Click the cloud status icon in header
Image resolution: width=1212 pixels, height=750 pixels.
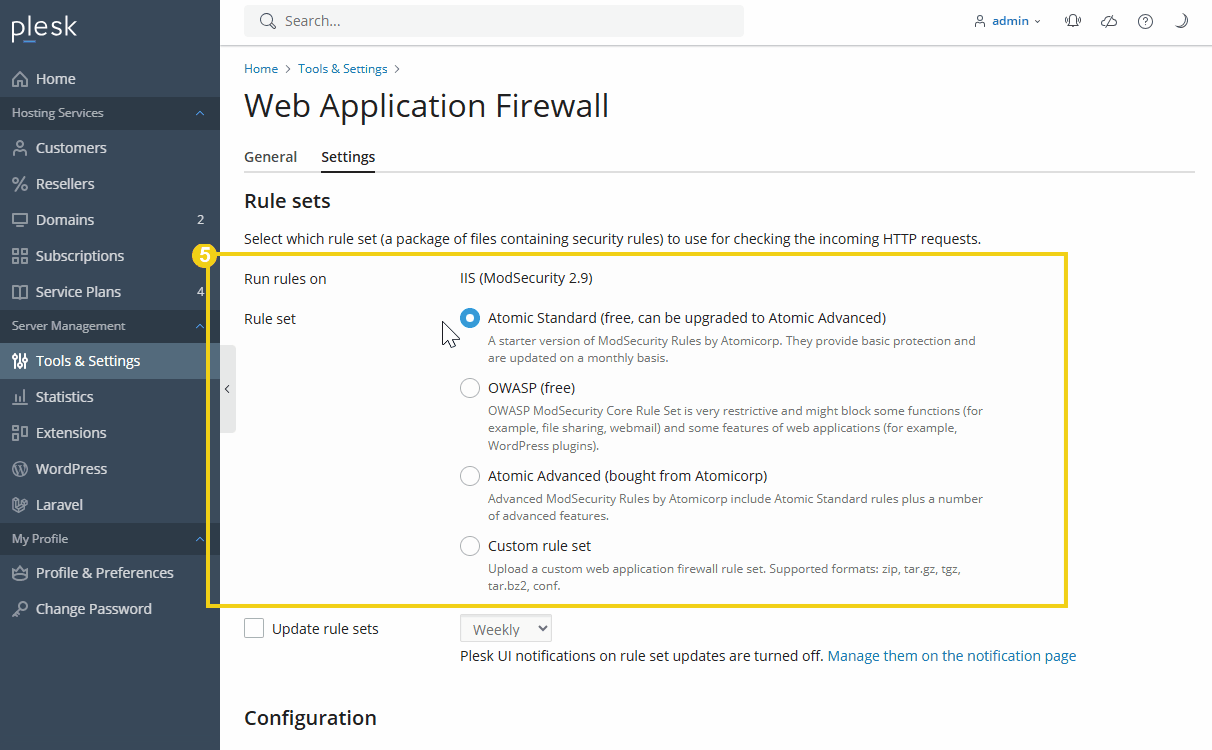[1109, 21]
